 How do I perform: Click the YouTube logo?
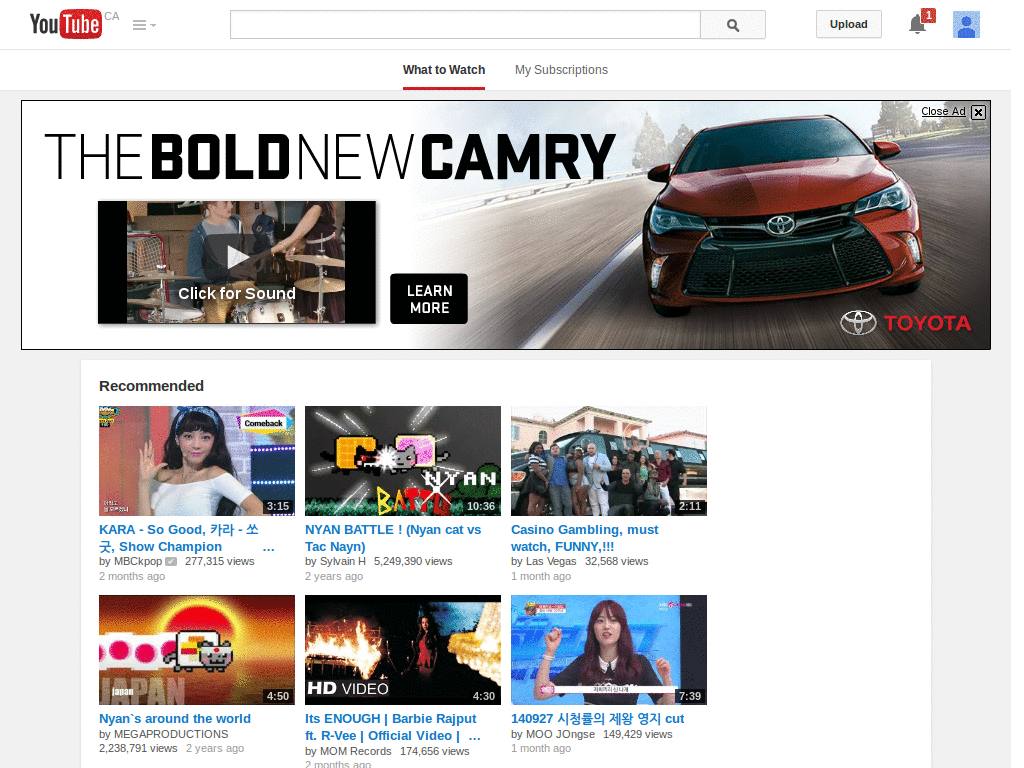(x=65, y=24)
